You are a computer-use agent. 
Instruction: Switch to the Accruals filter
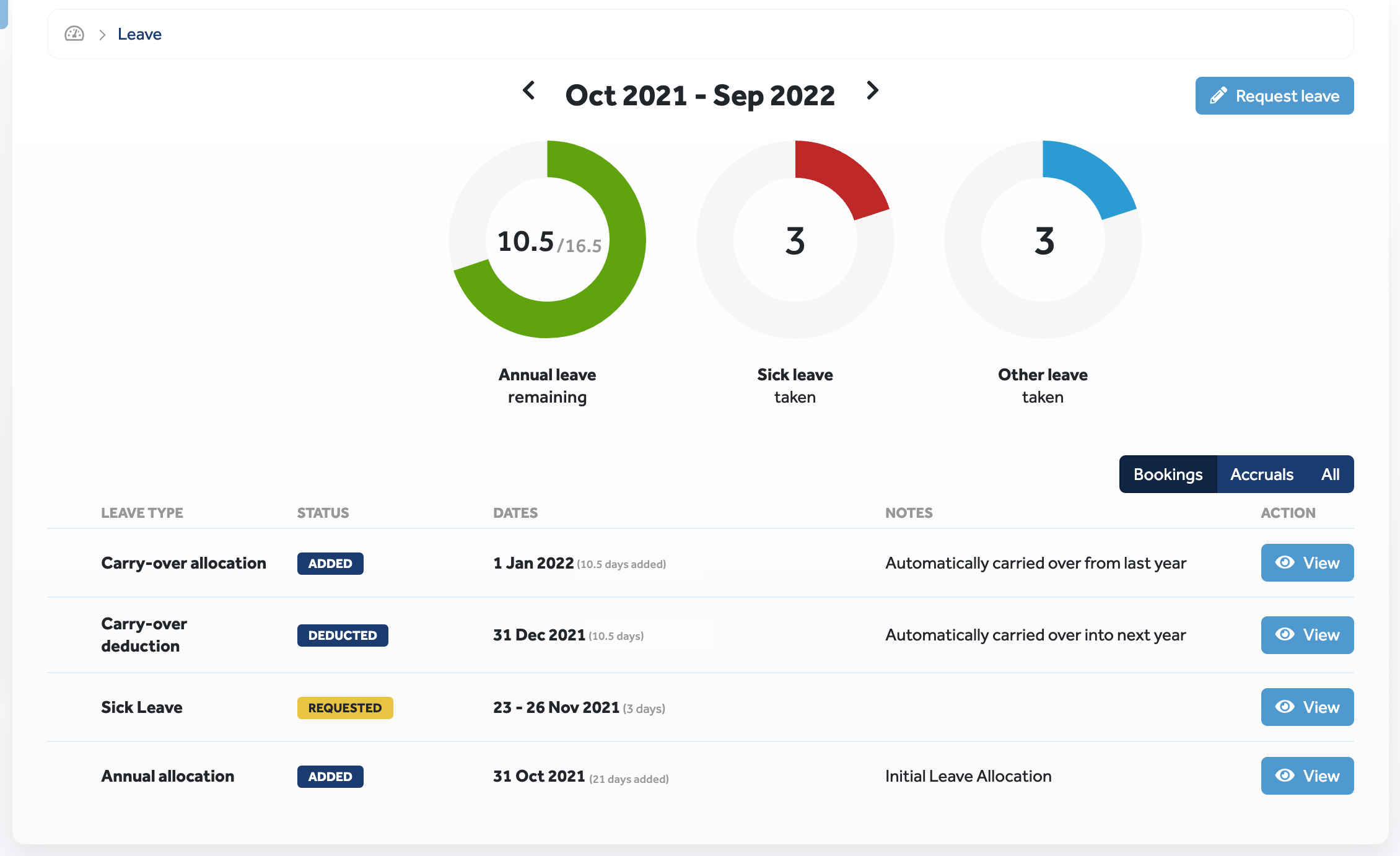click(x=1261, y=474)
